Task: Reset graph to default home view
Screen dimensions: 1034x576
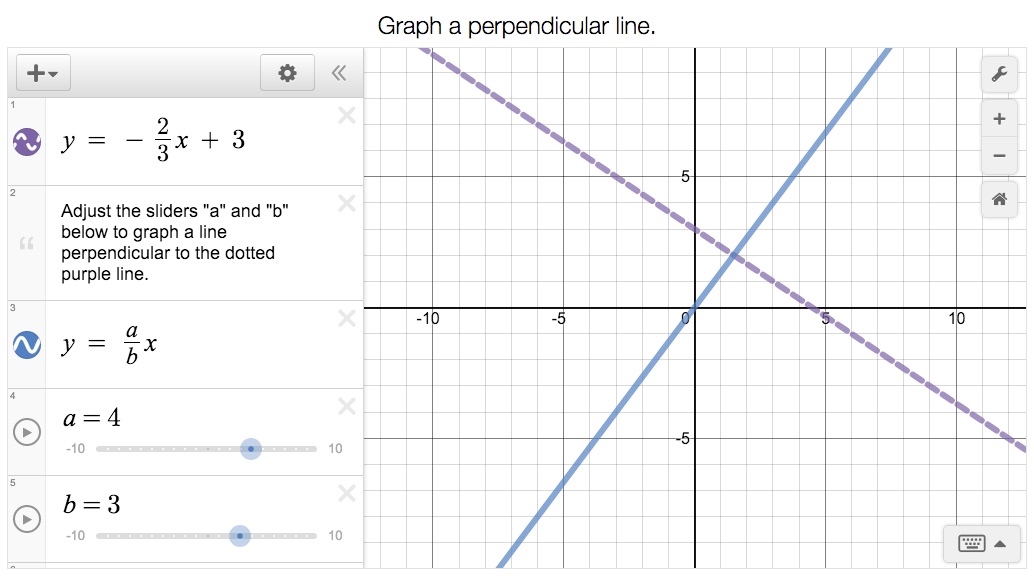Action: [998, 199]
